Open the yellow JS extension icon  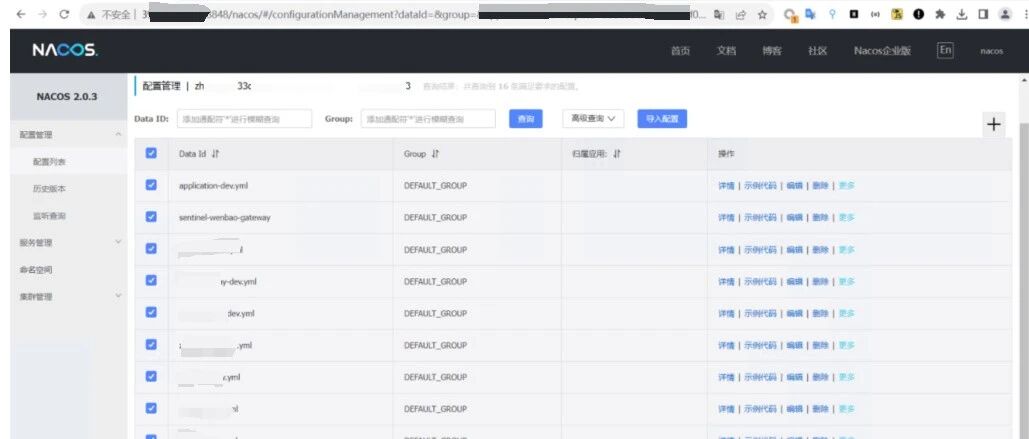897,14
